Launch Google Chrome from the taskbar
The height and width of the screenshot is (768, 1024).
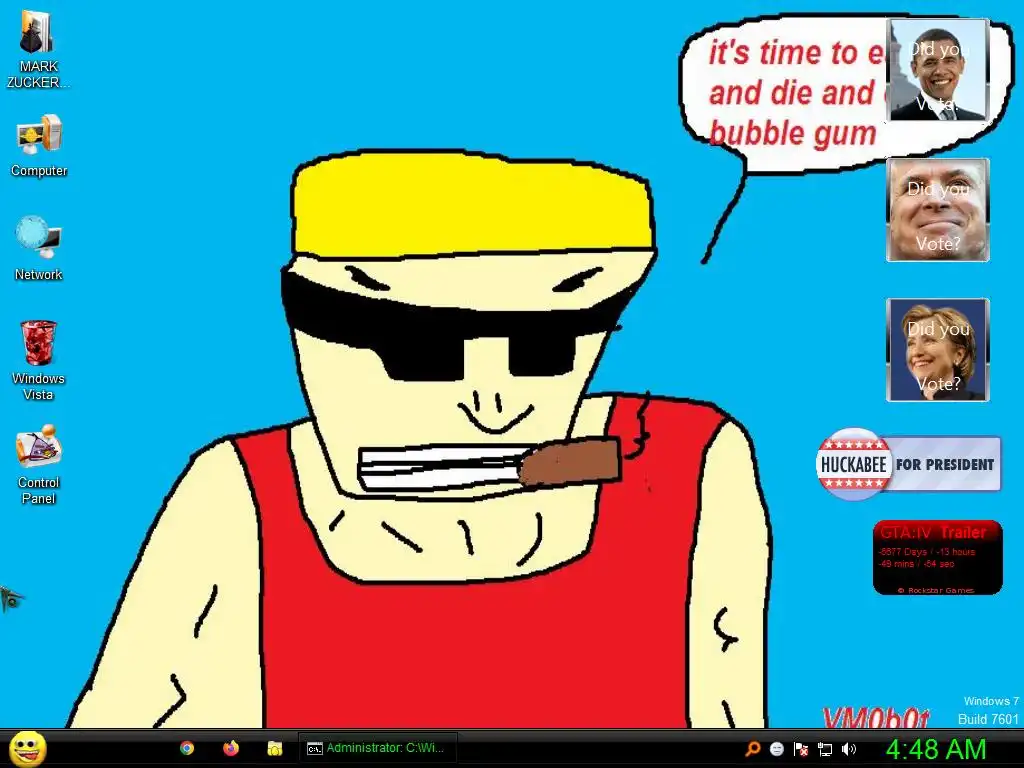tap(187, 748)
